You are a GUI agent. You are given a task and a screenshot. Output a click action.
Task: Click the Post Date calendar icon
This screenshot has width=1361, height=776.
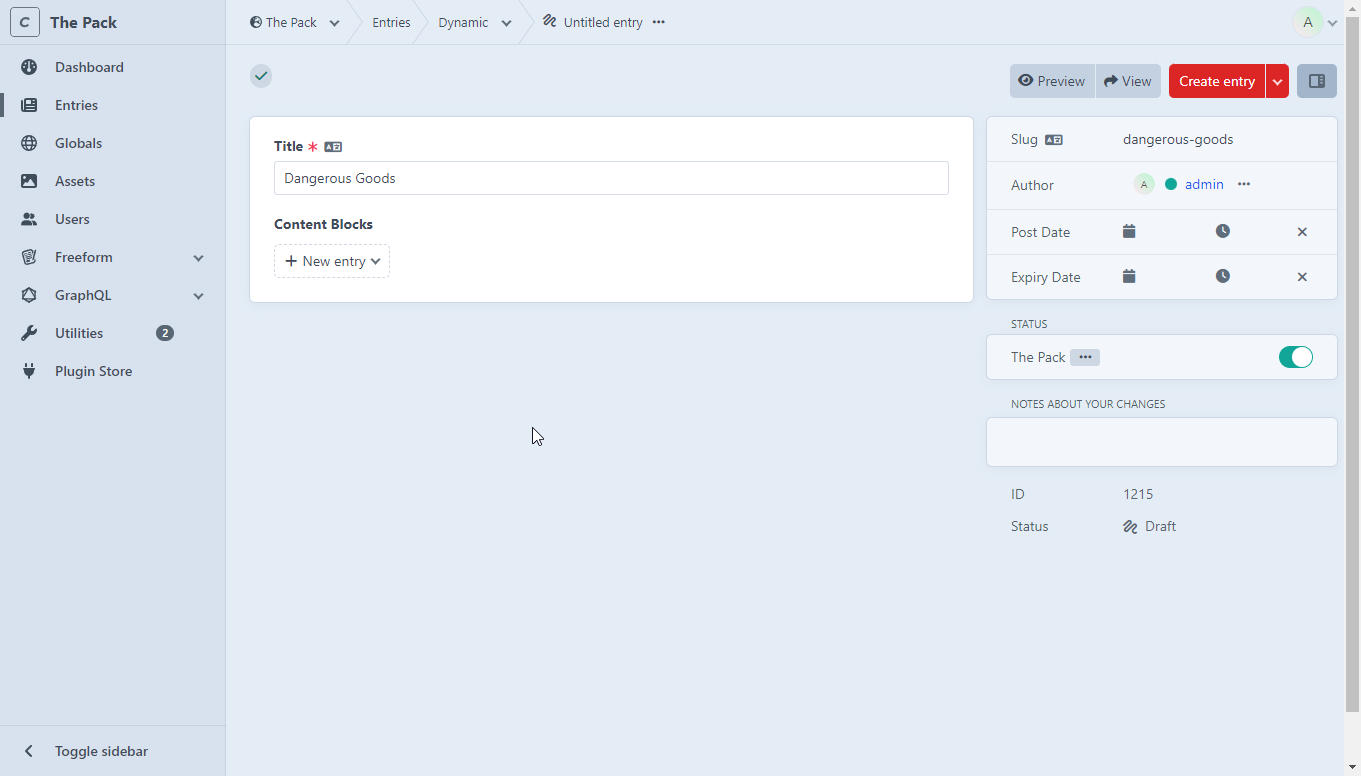[1129, 231]
